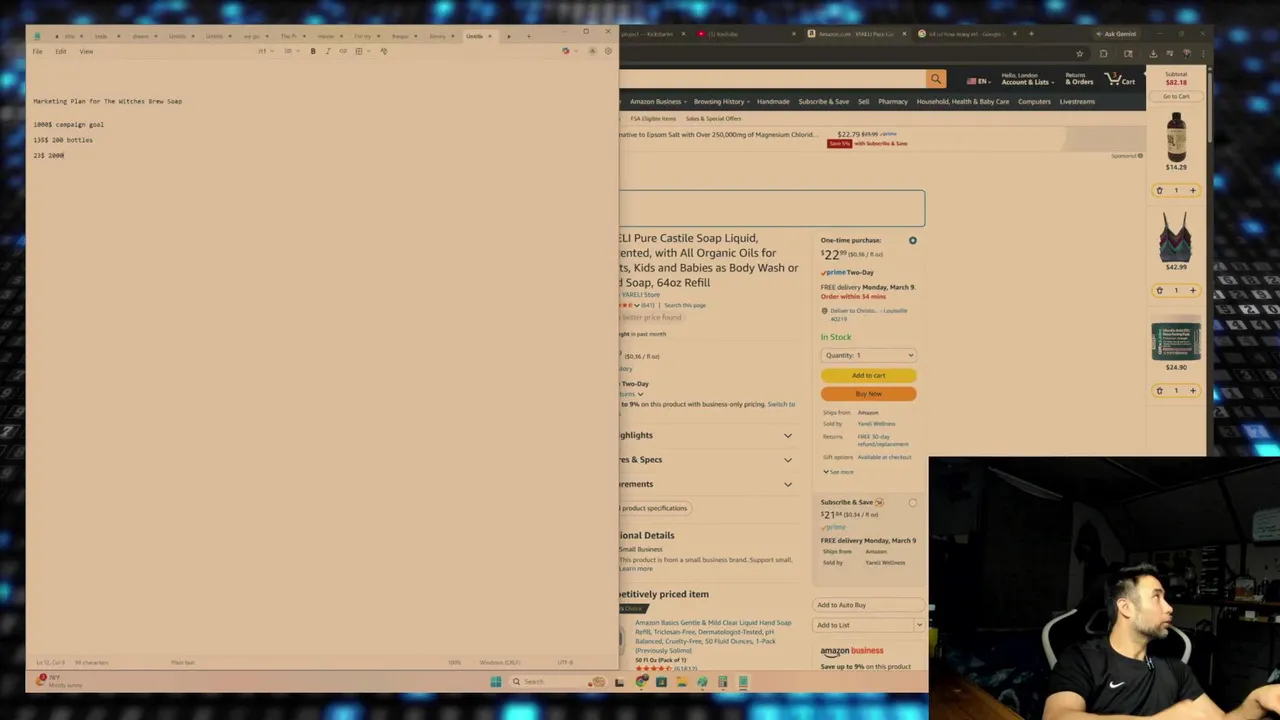The width and height of the screenshot is (1280, 720).
Task: Open Windows Start menu
Action: [496, 682]
